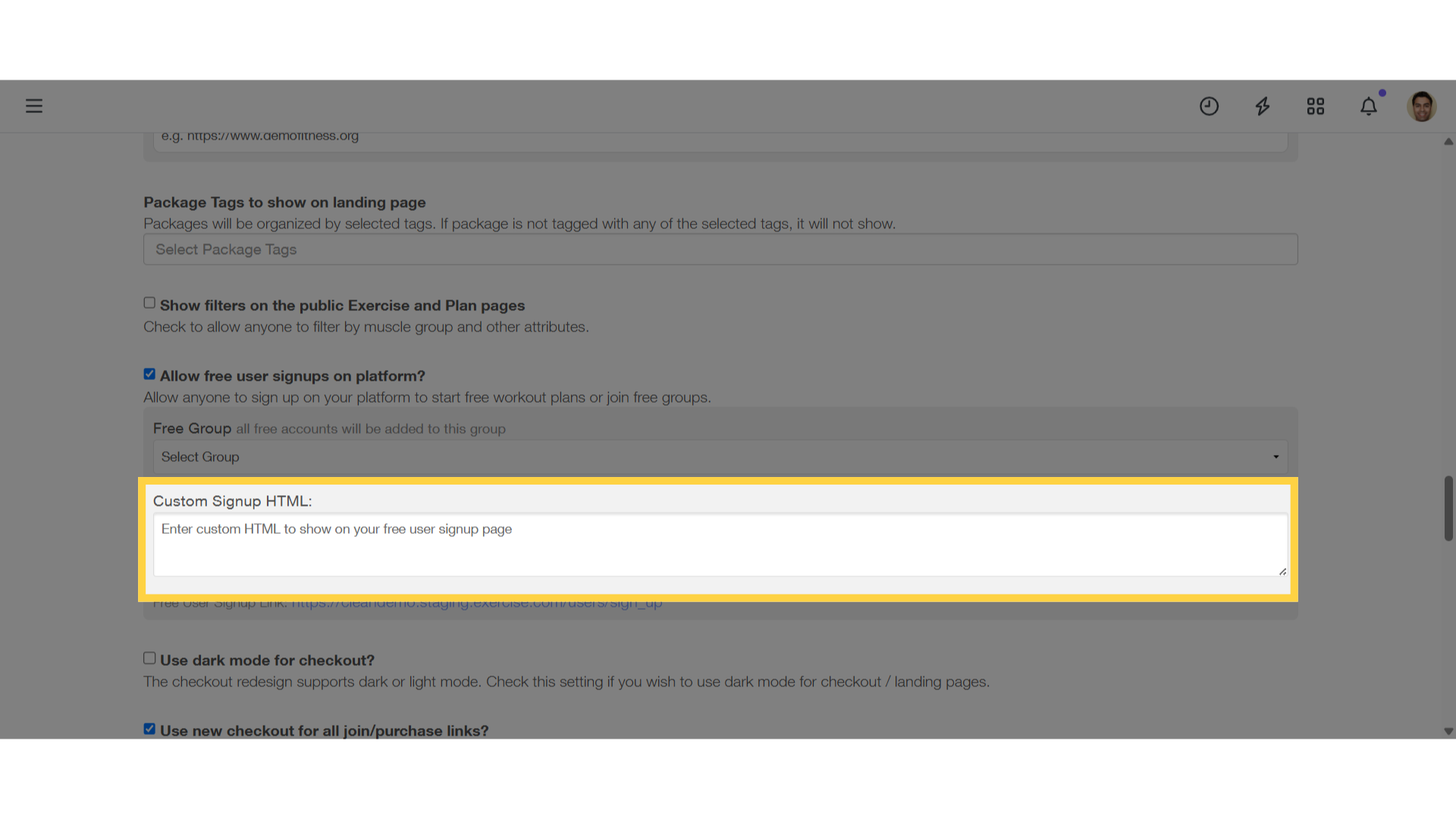1456x819 pixels.
Task: Click the scrollbar up arrow
Action: [1448, 142]
